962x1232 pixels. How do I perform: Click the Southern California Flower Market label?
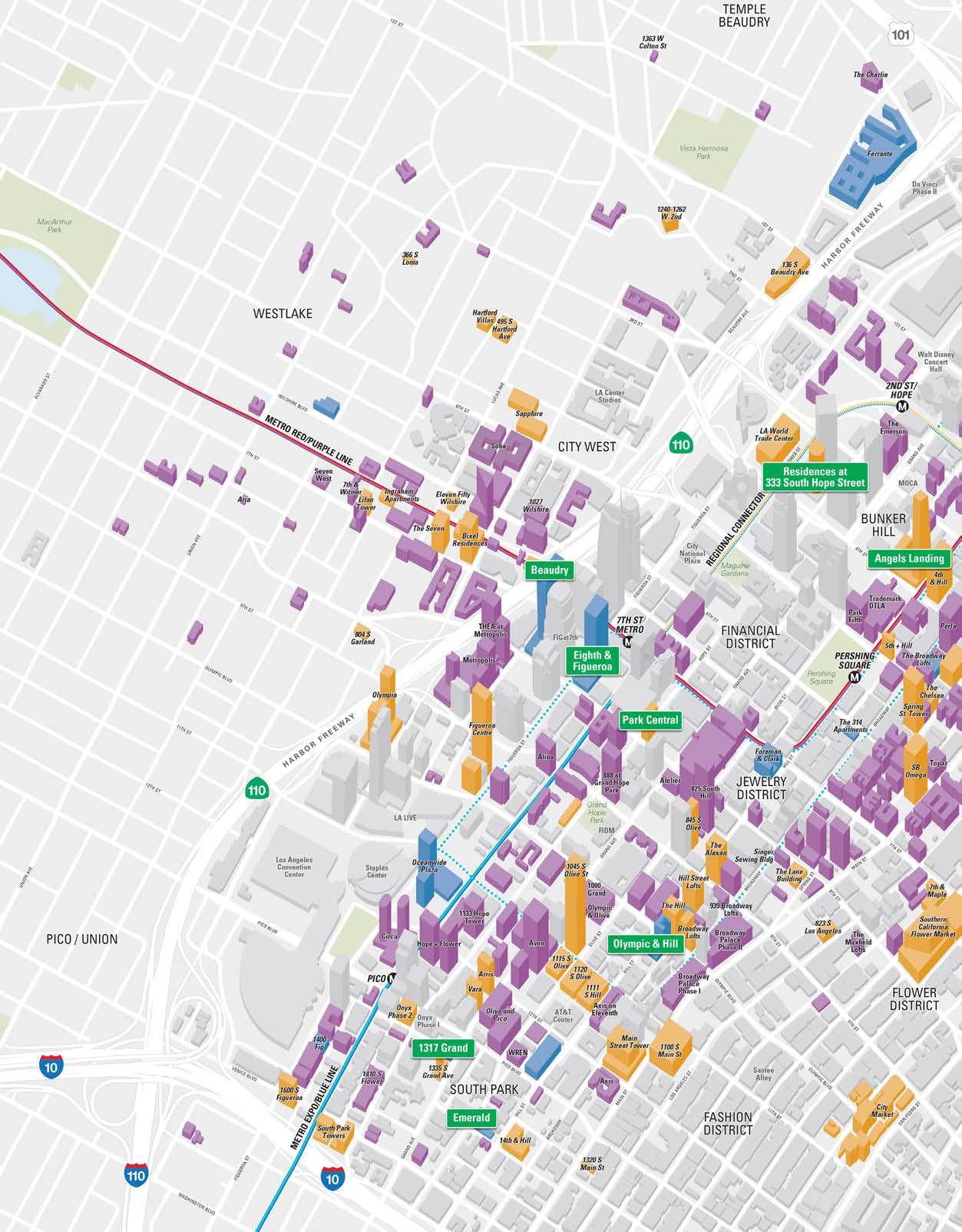[934, 926]
